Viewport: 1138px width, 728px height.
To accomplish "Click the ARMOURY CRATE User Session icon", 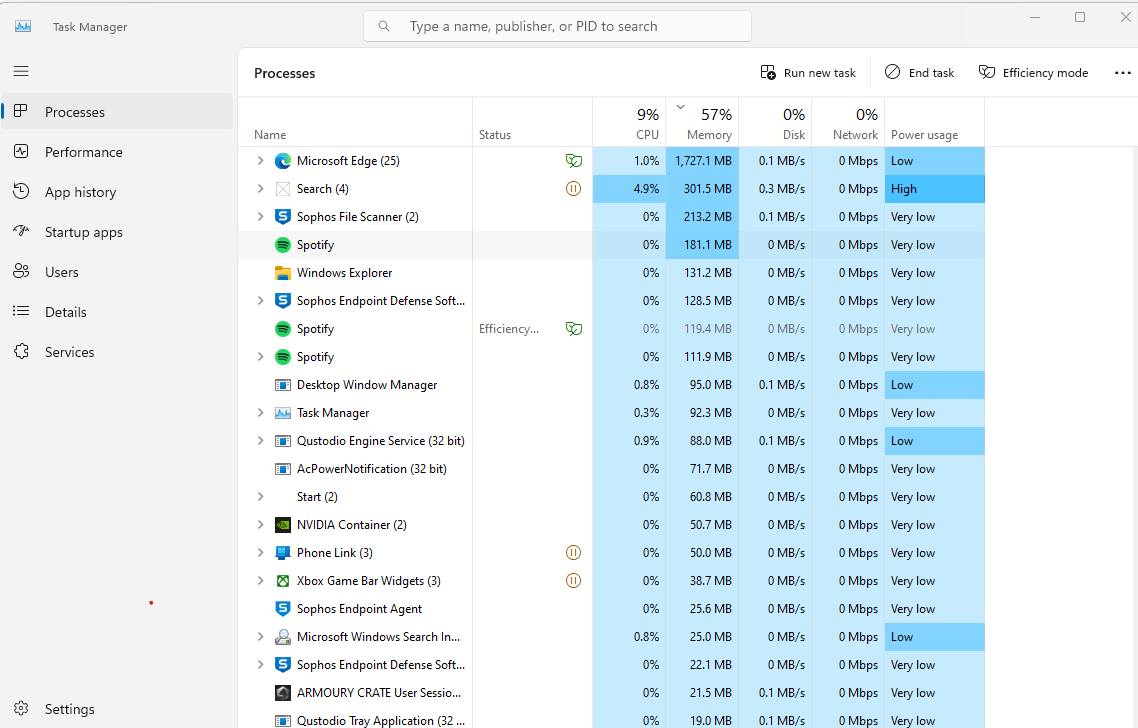I will pyautogui.click(x=283, y=693).
